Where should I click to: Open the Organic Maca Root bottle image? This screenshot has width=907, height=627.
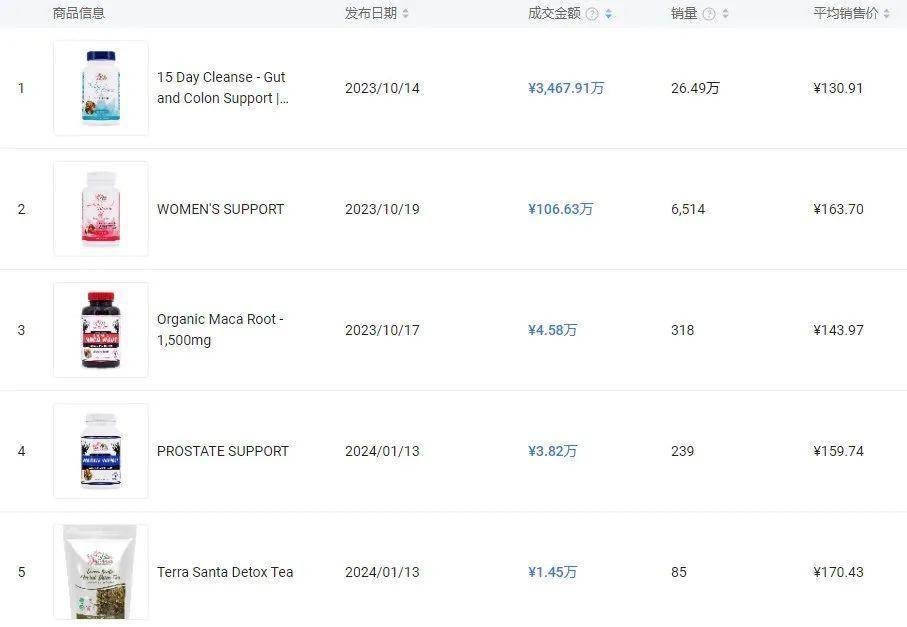click(101, 330)
